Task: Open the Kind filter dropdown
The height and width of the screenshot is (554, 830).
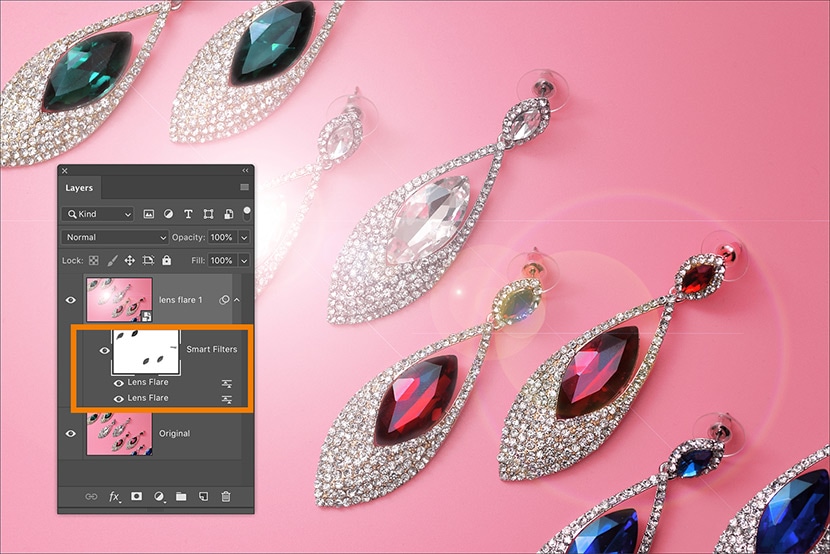Action: click(x=97, y=214)
